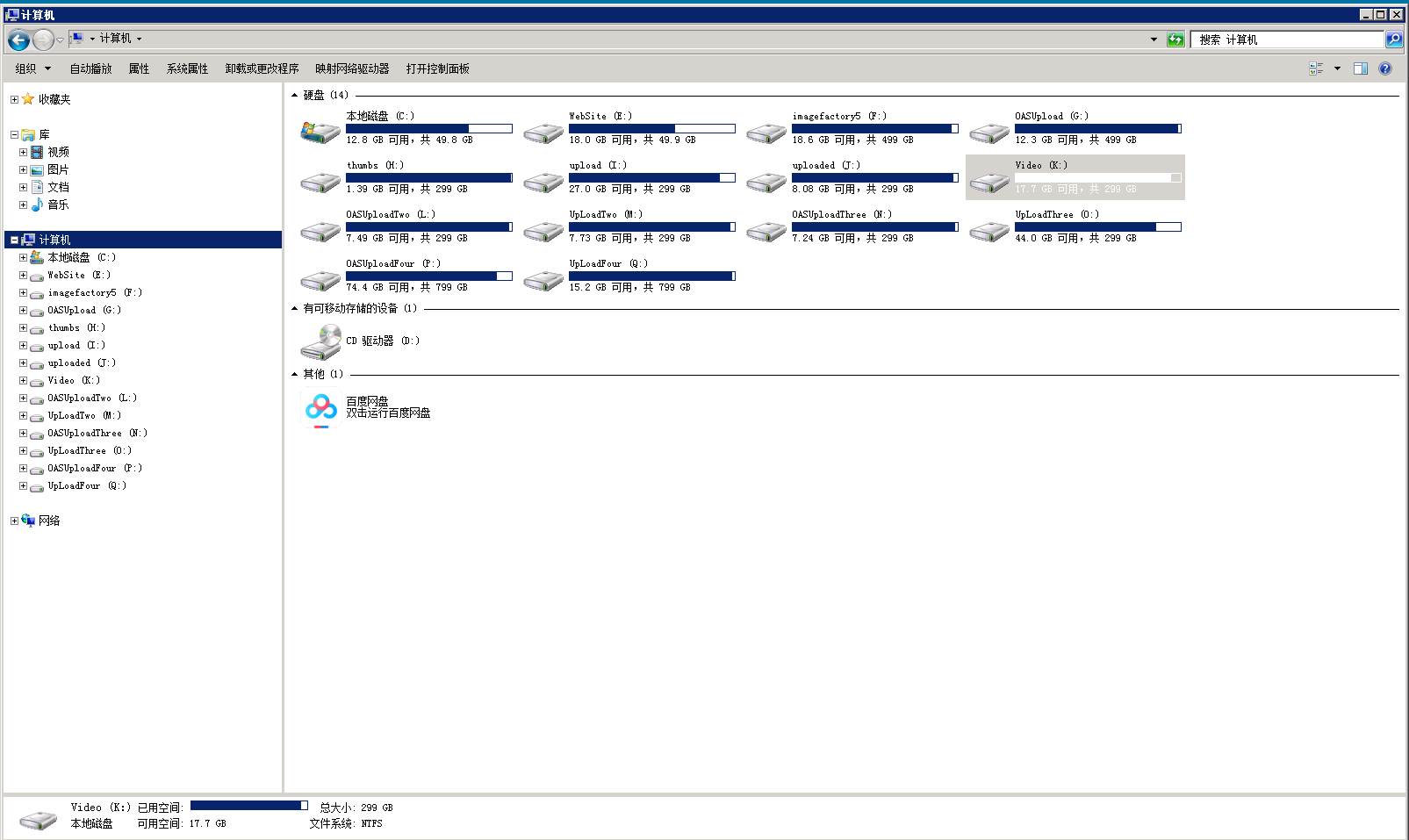Expand the 收藏夹 favorites tree node

[14, 99]
